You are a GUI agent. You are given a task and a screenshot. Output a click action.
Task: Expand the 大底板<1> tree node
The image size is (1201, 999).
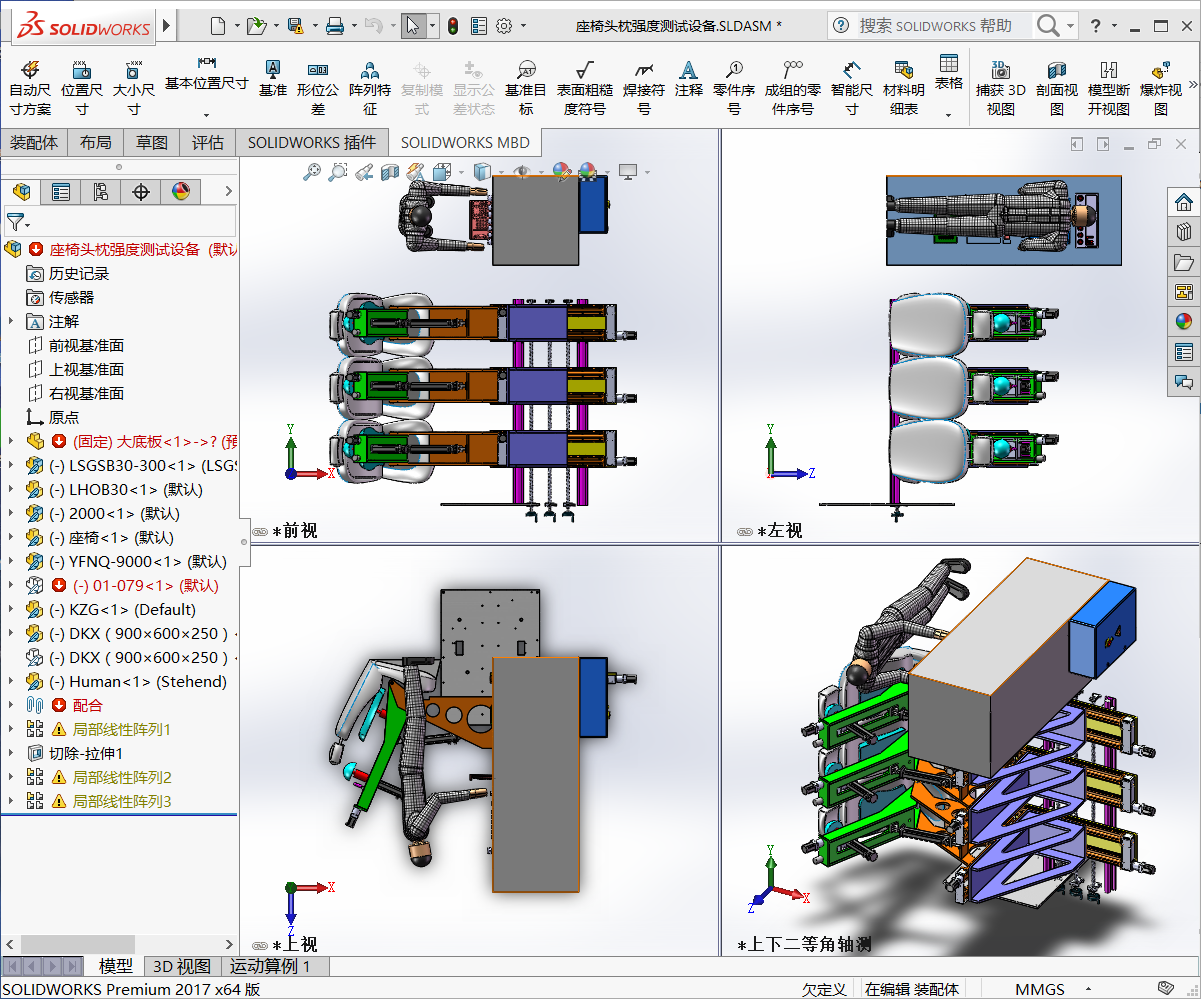tap(11, 441)
